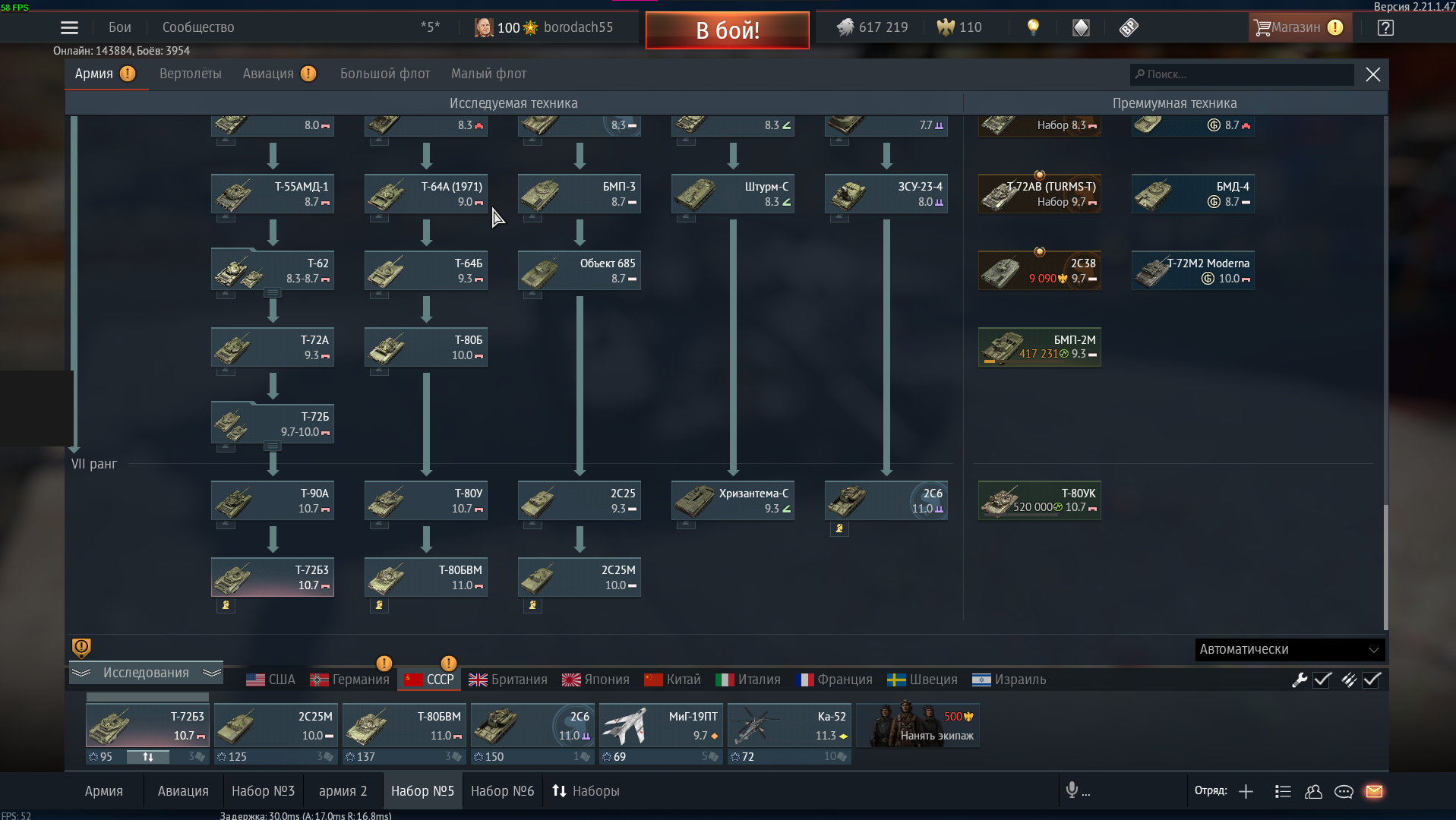The height and width of the screenshot is (820, 1456).
Task: Switch to the Авиация research tab
Action: (x=268, y=74)
